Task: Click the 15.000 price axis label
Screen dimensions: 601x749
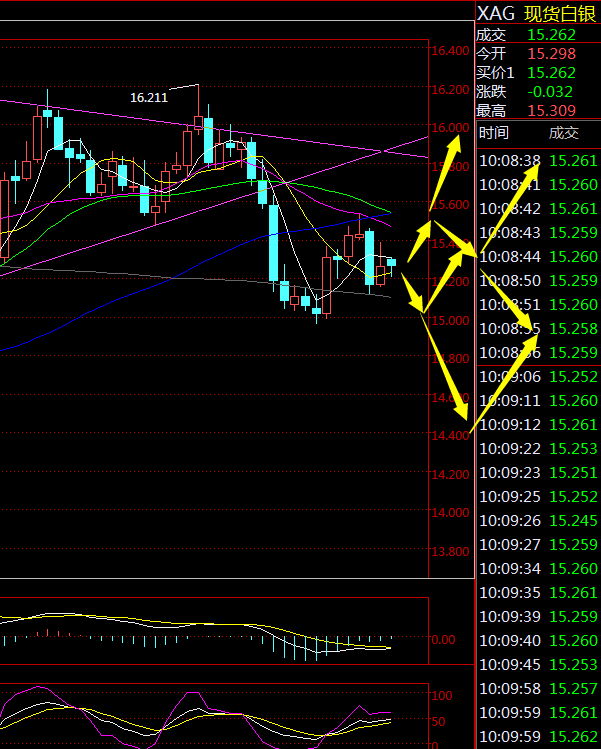Action: pyautogui.click(x=450, y=321)
